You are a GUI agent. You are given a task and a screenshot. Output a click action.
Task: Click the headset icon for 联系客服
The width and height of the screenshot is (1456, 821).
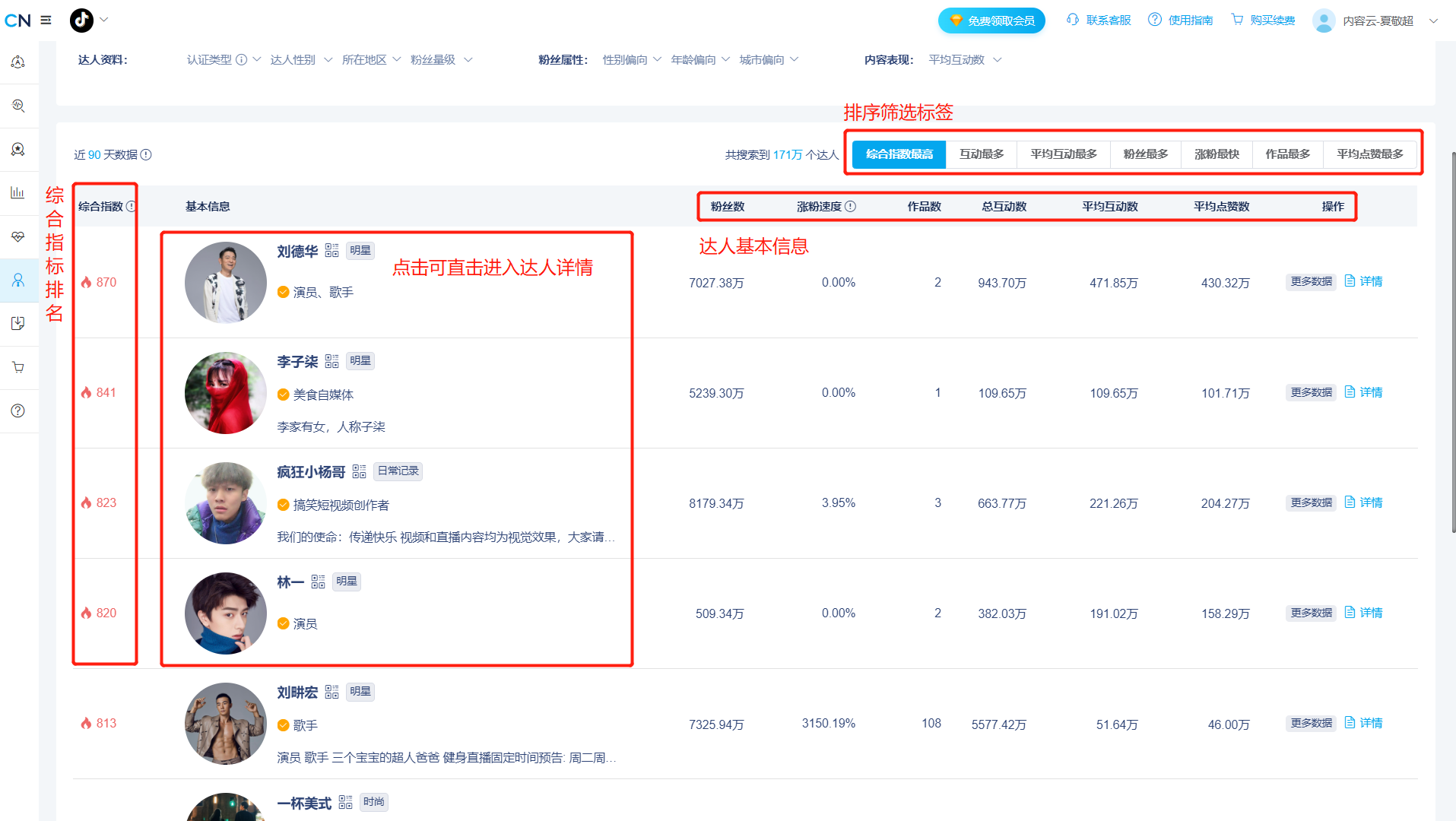click(1073, 20)
